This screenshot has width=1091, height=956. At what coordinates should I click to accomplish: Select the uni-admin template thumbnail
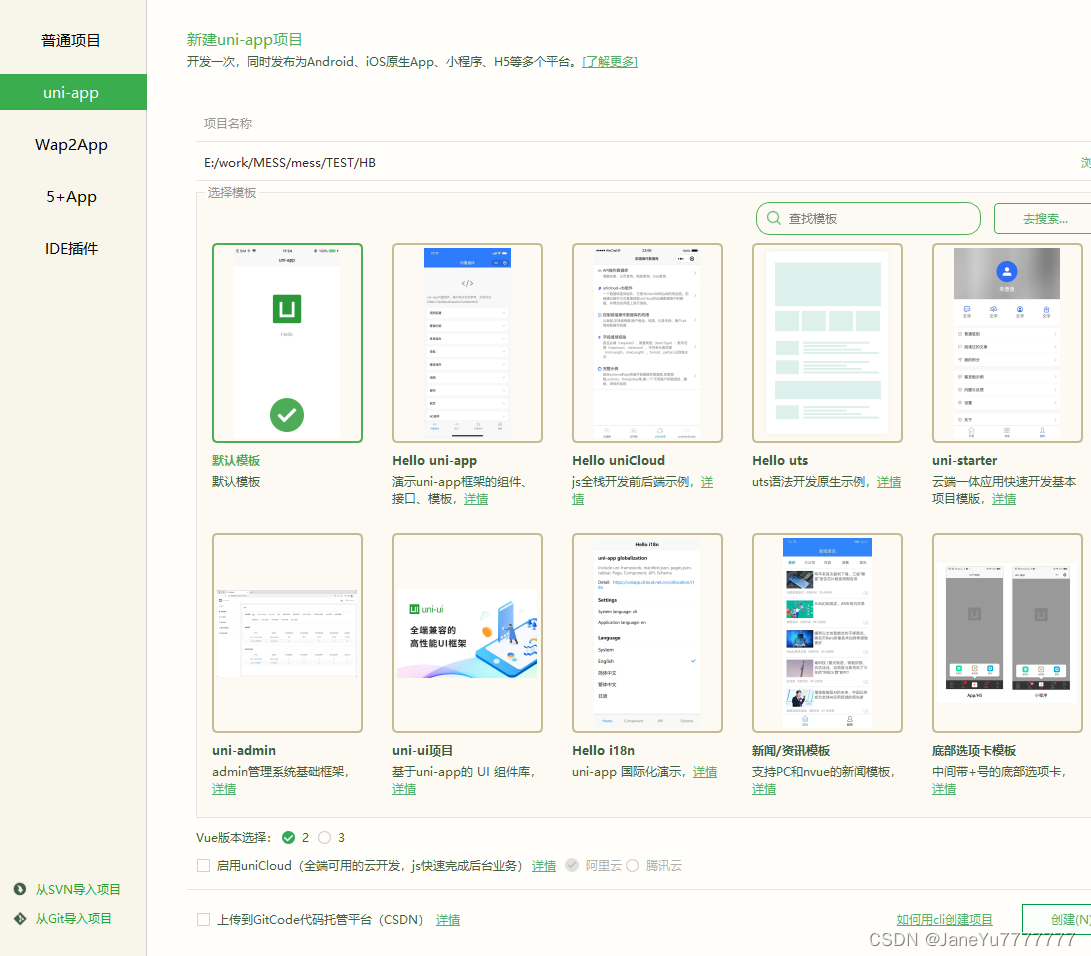(x=287, y=633)
